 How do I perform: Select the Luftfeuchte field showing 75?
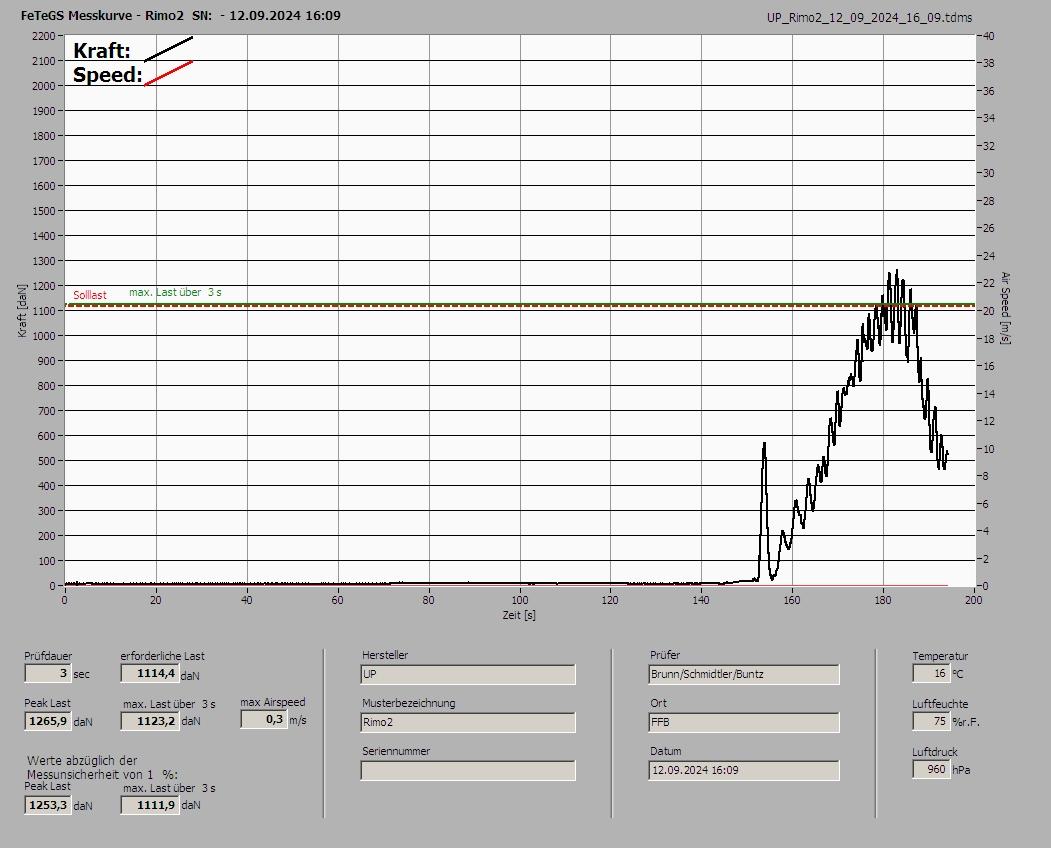(x=931, y=721)
